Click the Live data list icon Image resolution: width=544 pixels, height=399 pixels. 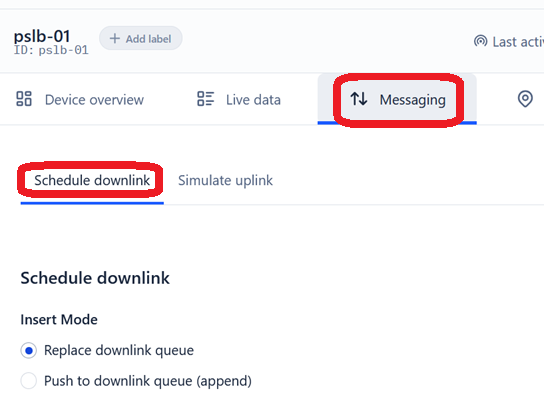pyautogui.click(x=205, y=99)
